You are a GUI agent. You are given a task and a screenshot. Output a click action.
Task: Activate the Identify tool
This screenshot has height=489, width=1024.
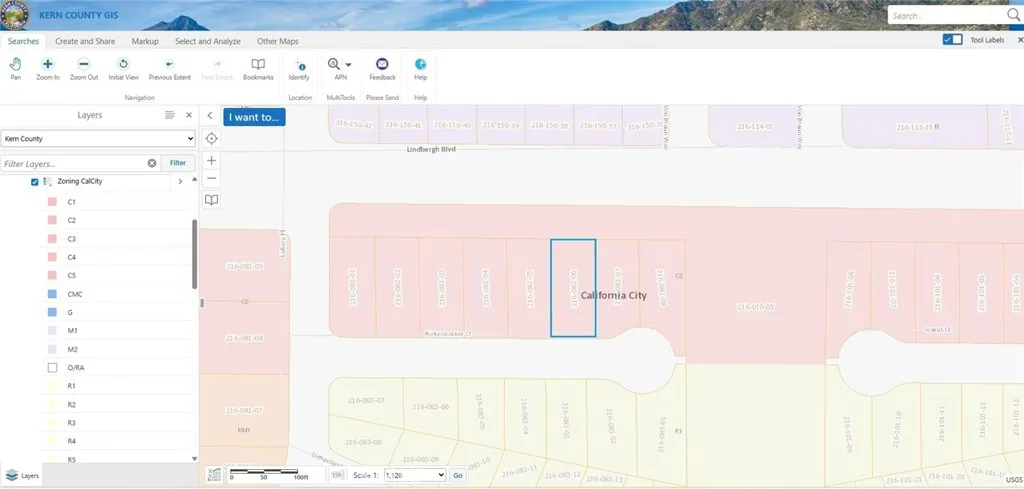pos(299,68)
